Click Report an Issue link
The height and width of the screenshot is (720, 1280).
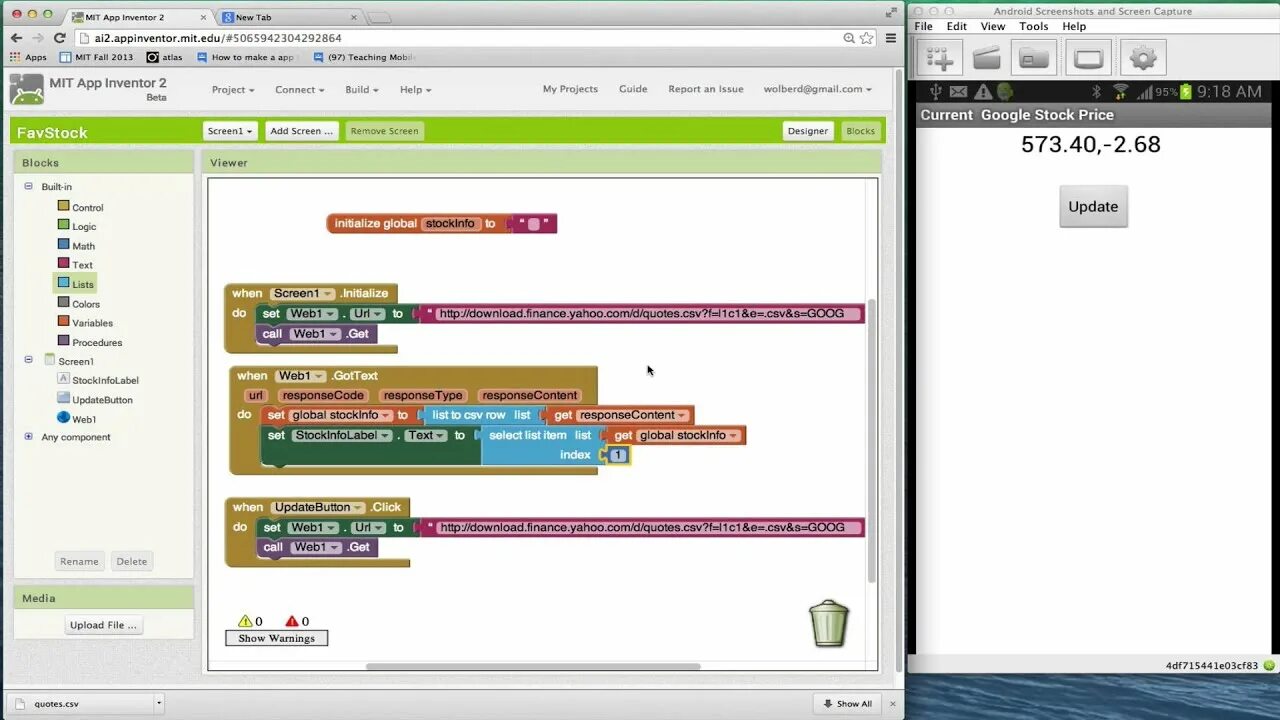[706, 89]
